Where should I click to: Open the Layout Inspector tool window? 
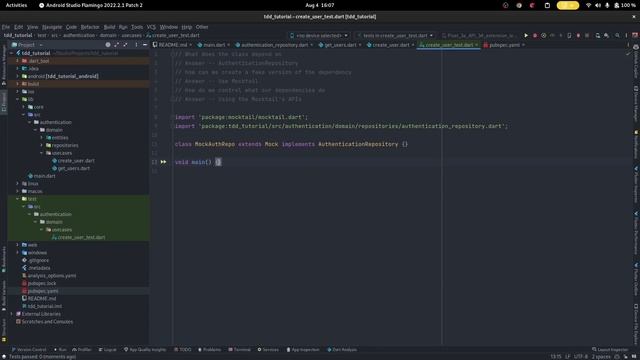[x=610, y=350]
